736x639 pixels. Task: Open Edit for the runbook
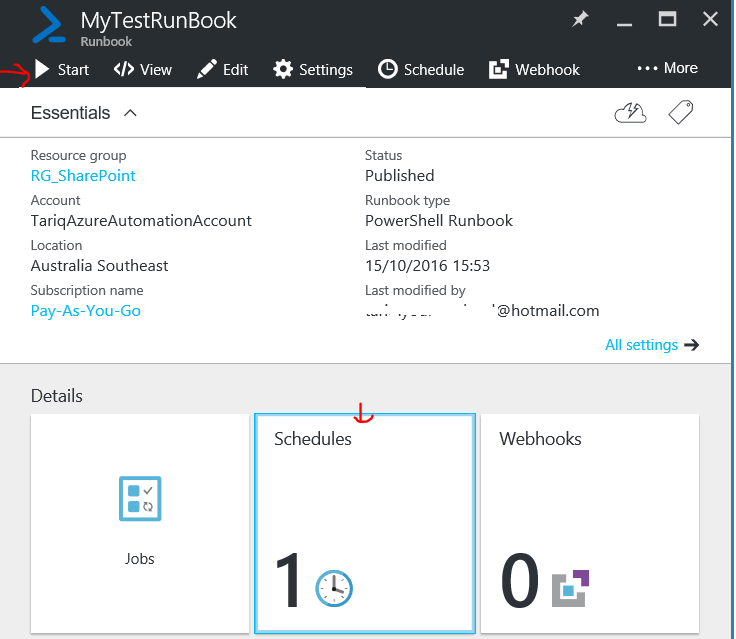(x=222, y=69)
